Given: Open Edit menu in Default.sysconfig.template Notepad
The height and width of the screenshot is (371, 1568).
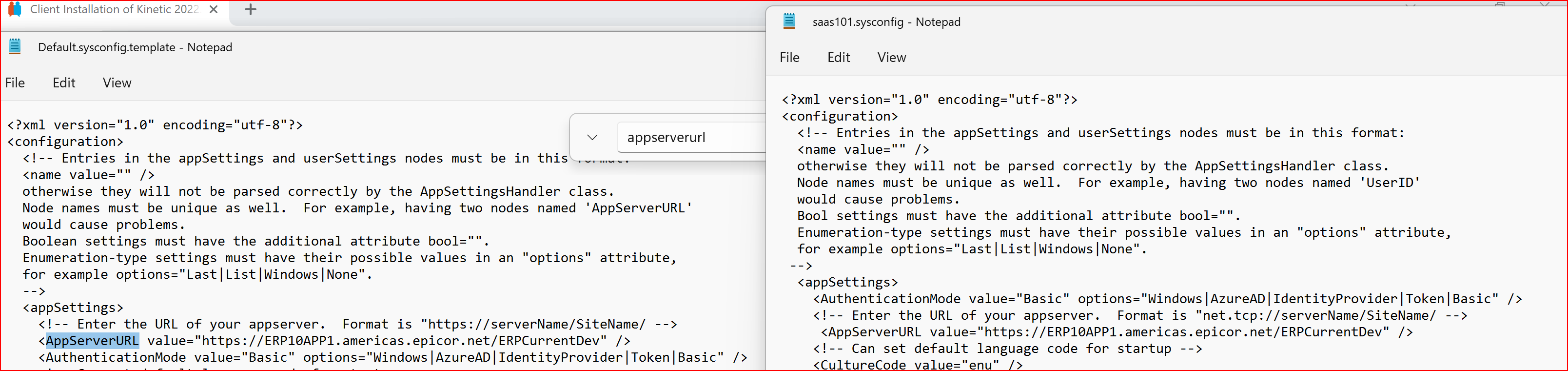Looking at the screenshot, I should (64, 83).
